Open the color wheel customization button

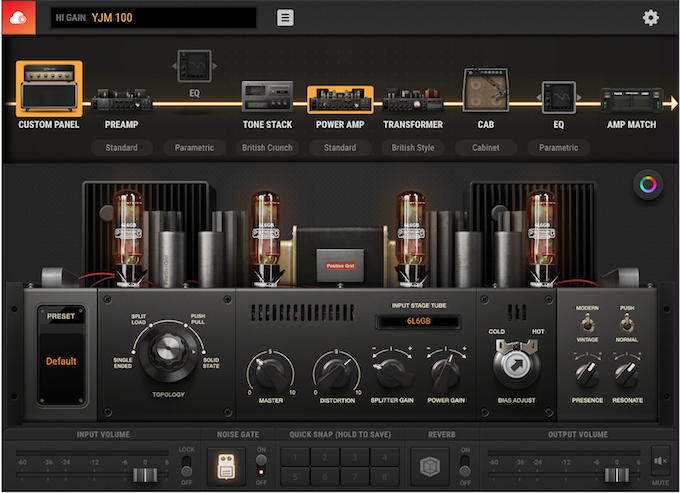pos(648,185)
